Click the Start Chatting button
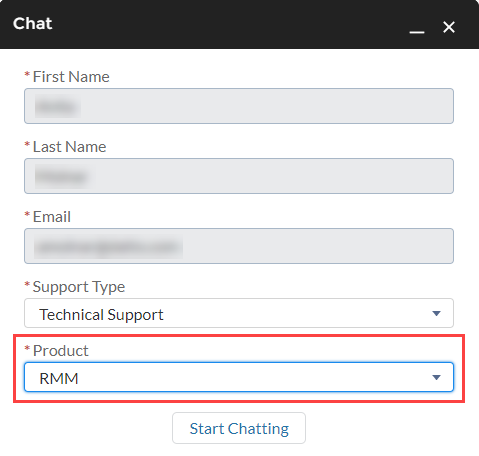Screen dimensions: 479x456 point(239,428)
